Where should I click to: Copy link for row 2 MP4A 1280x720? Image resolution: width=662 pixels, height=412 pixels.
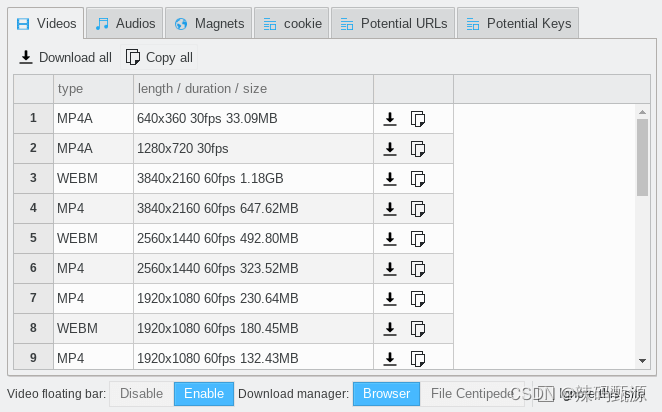point(418,149)
